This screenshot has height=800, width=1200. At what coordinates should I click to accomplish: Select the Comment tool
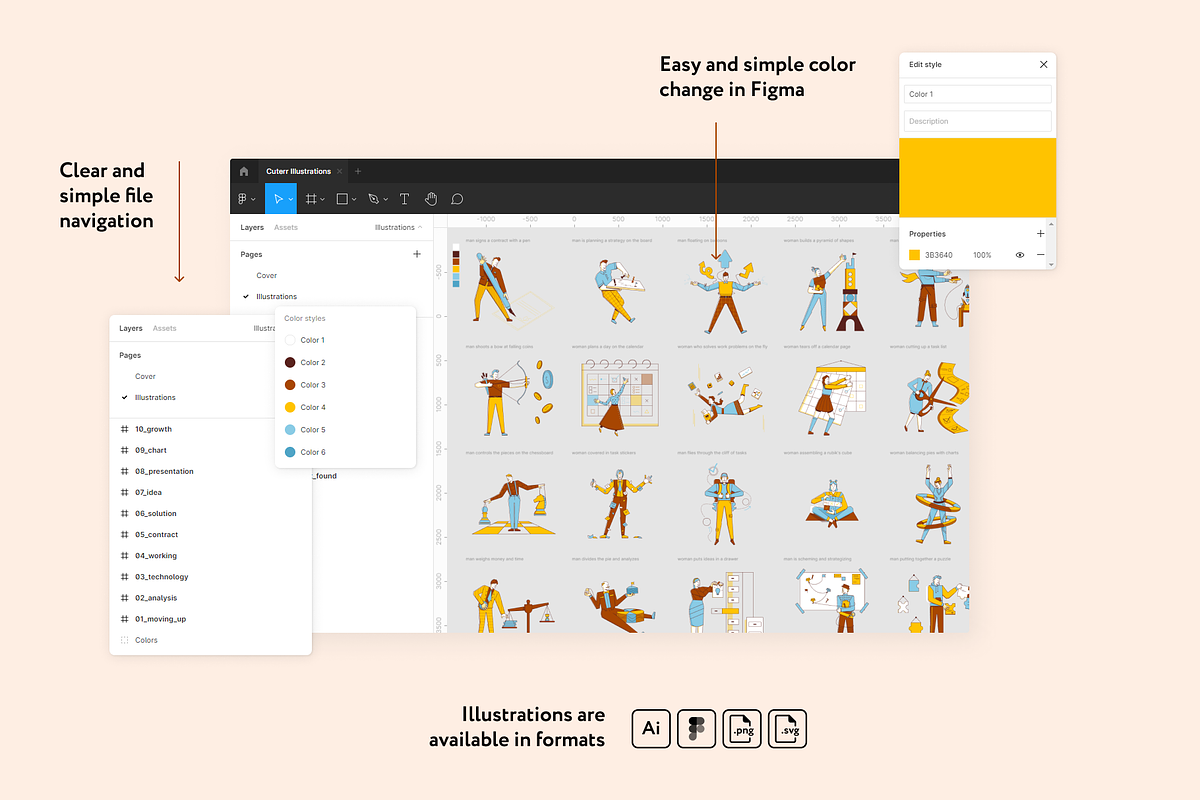pyautogui.click(x=457, y=199)
